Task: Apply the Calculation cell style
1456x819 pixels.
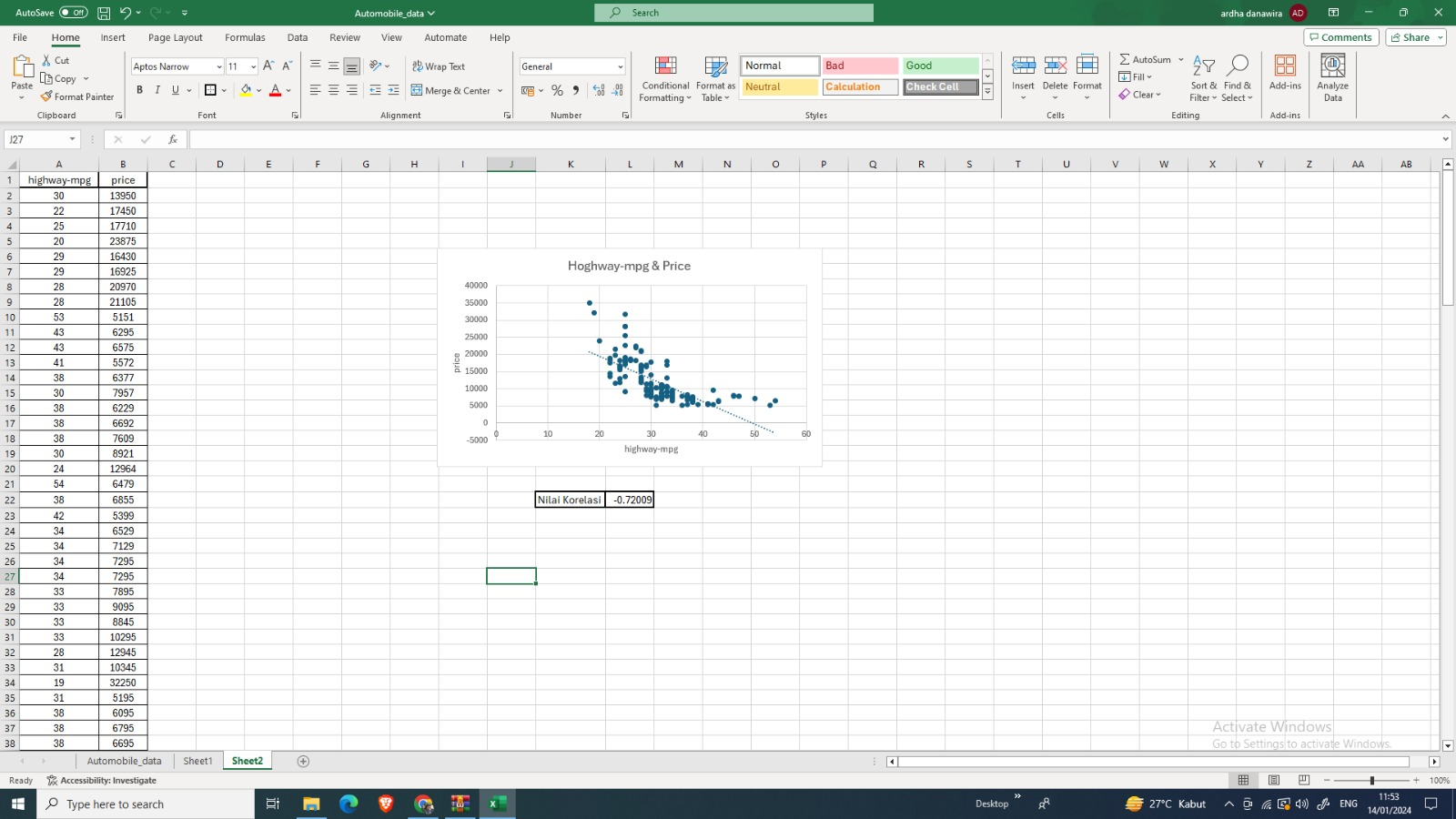Action: [x=860, y=87]
